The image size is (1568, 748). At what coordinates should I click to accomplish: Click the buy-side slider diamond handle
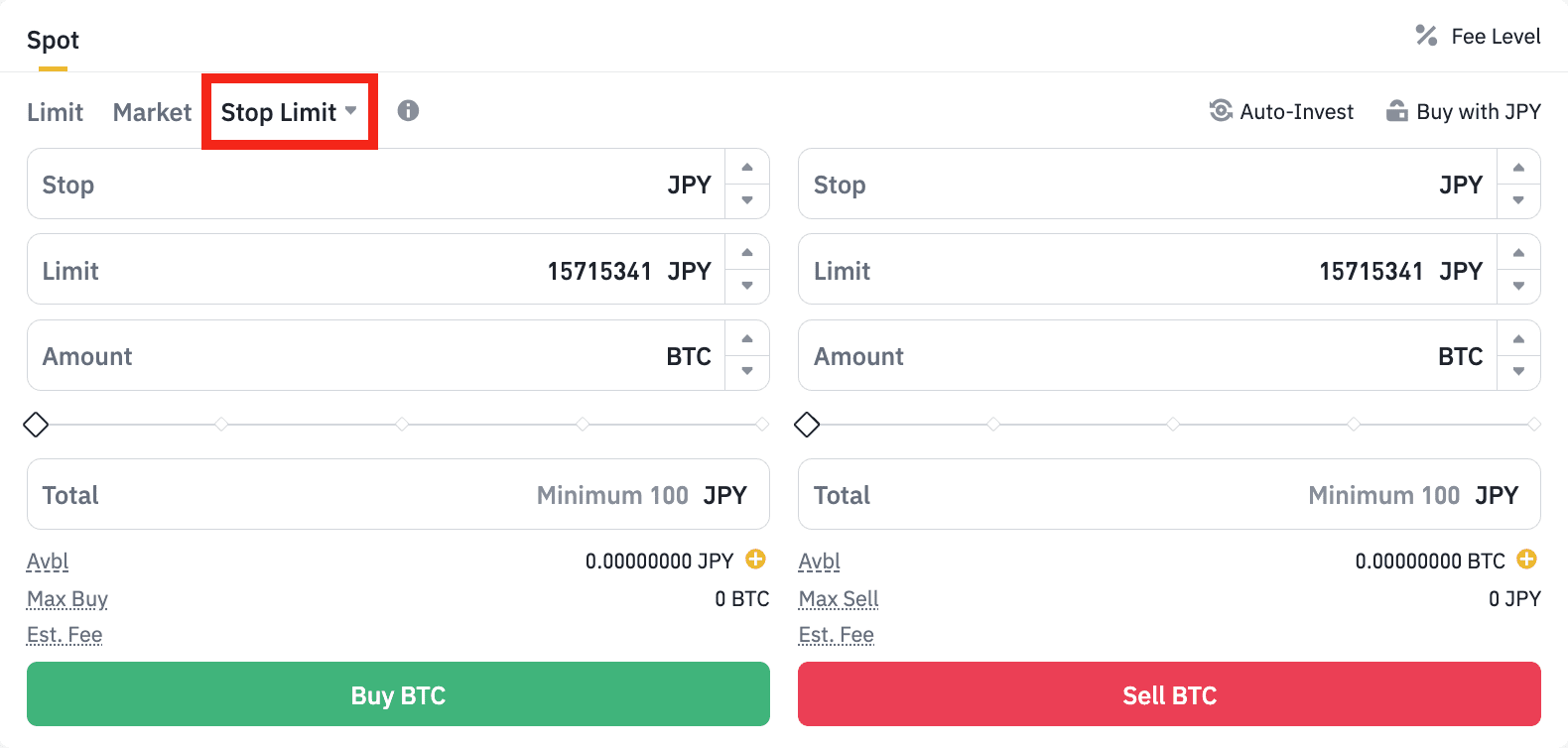(36, 425)
